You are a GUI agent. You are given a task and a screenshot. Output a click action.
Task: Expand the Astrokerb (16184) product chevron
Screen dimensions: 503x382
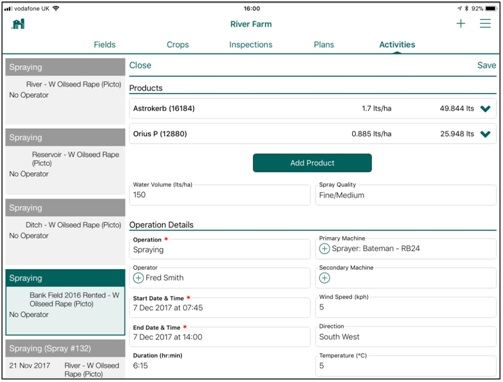tap(485, 109)
